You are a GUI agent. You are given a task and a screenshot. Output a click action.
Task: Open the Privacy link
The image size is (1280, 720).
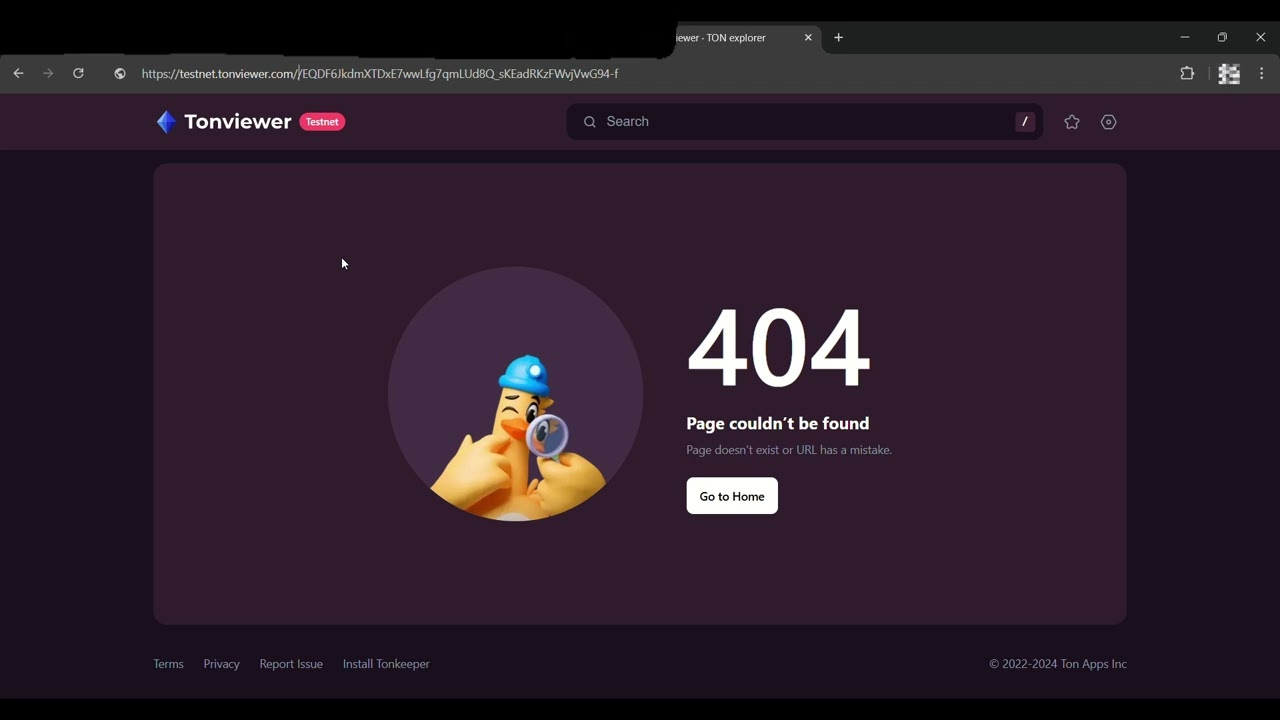click(221, 664)
